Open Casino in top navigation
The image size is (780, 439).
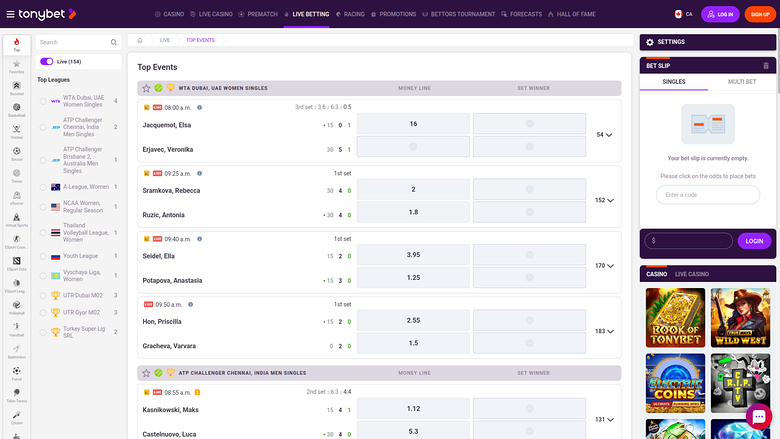(169, 14)
